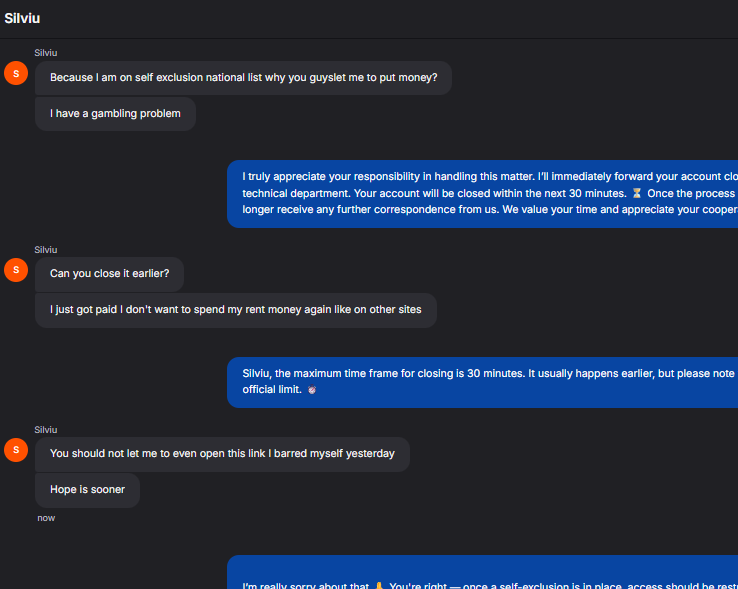This screenshot has height=589, width=738.
Task: Select the rent money message bubble
Action: [x=236, y=310]
